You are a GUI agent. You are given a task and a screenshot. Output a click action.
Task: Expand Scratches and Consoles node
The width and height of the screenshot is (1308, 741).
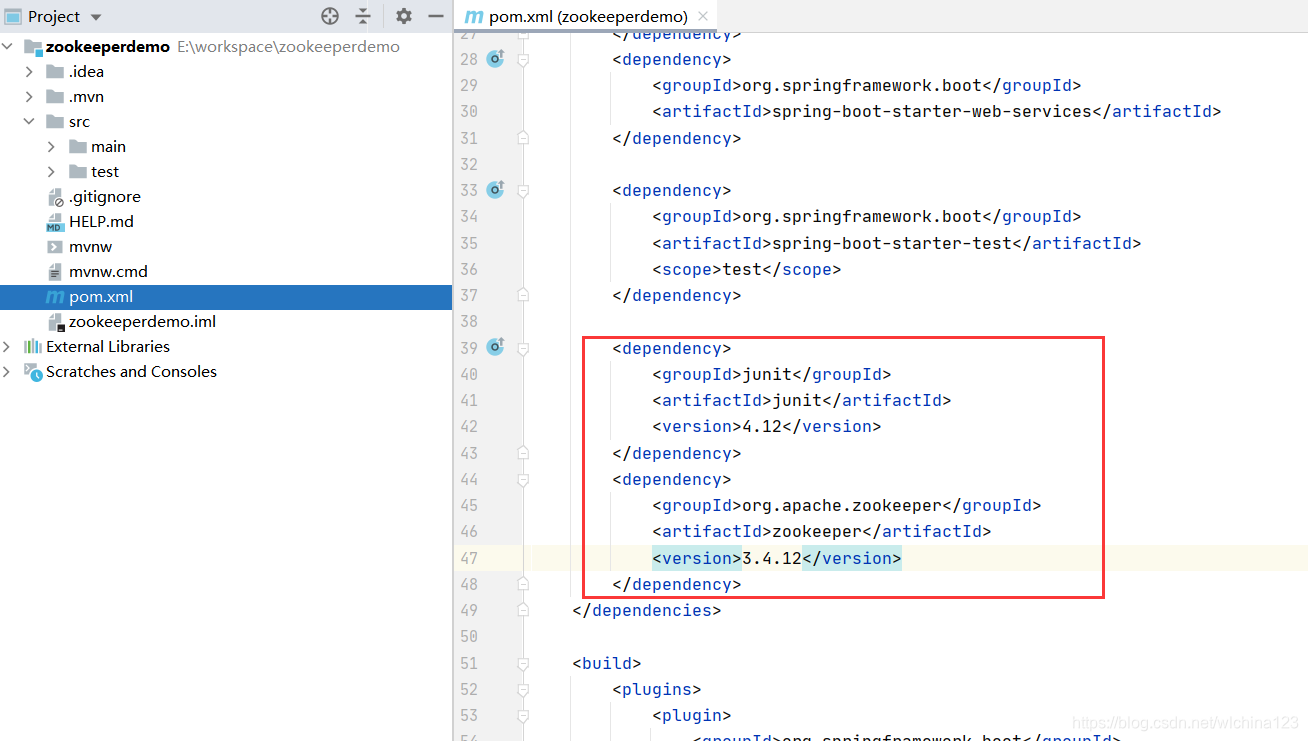tap(8, 372)
